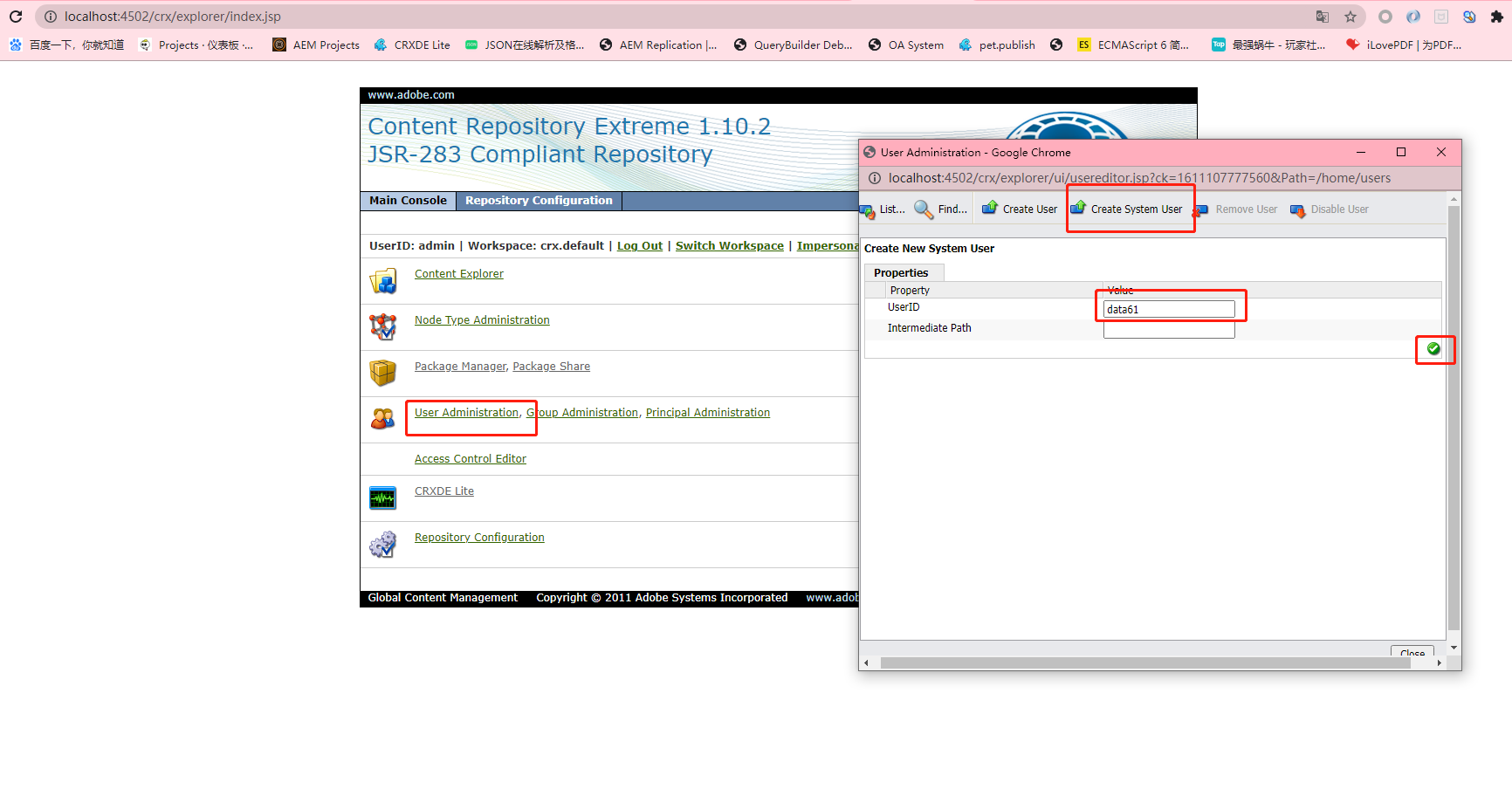Click the Intermediate Path input field
This screenshot has height=803, width=1512.
point(1169,330)
